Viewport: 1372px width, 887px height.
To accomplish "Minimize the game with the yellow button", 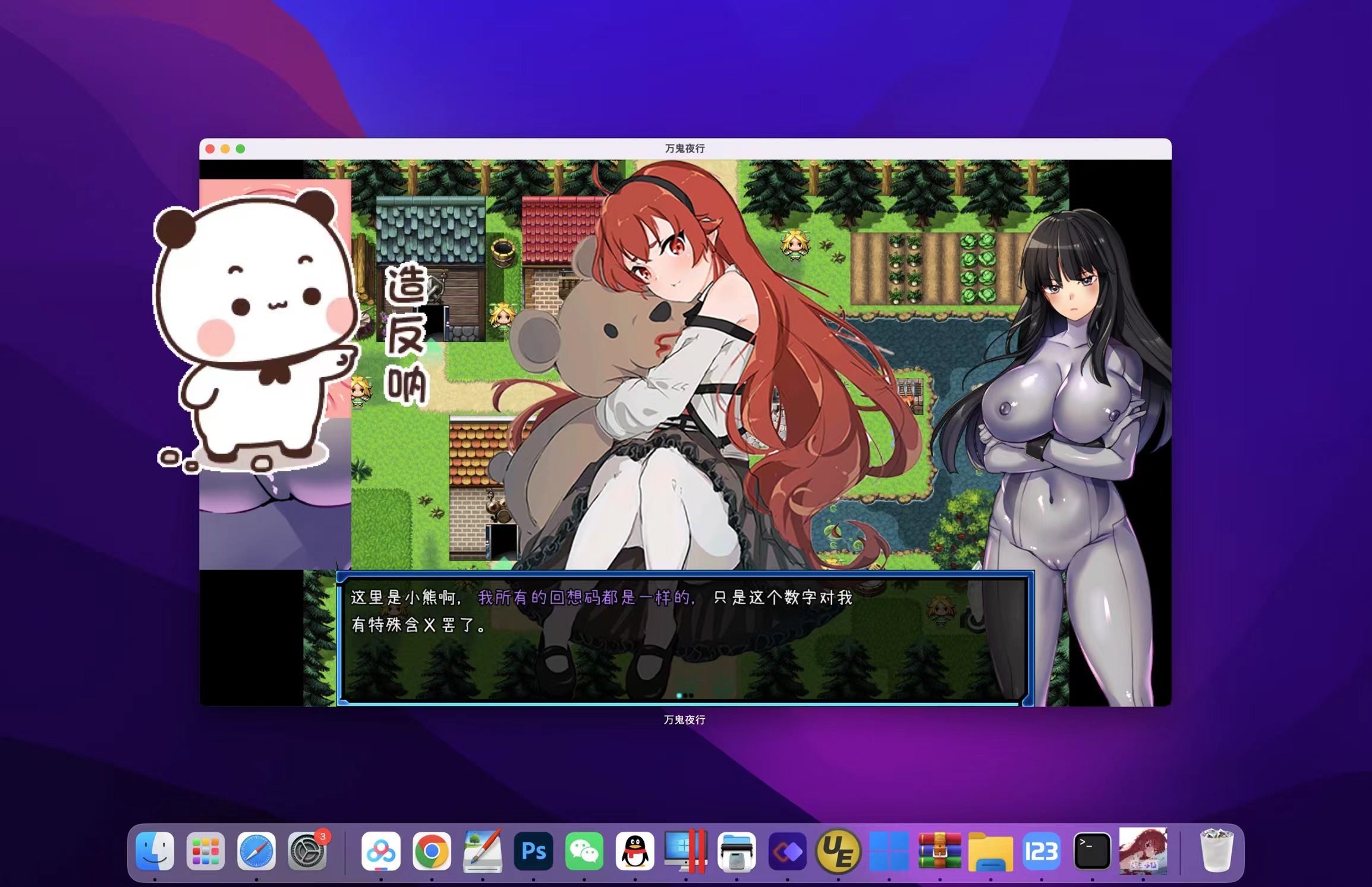I will tap(225, 149).
